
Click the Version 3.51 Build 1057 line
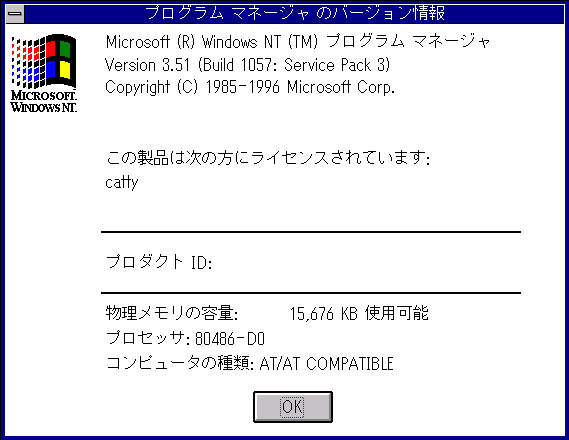click(247, 65)
